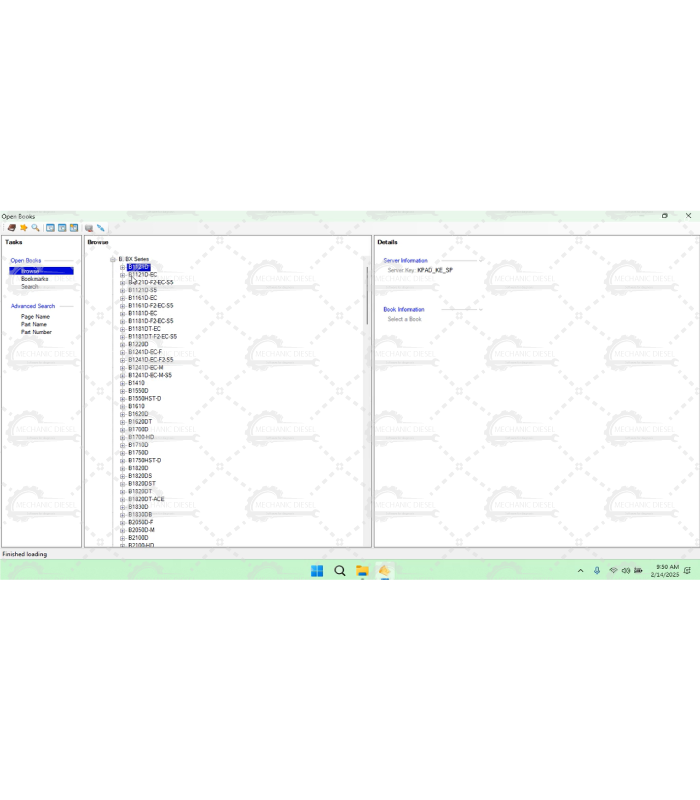Click the blue pen tool toolbar icon
The image size is (700, 800).
pyautogui.click(x=101, y=228)
